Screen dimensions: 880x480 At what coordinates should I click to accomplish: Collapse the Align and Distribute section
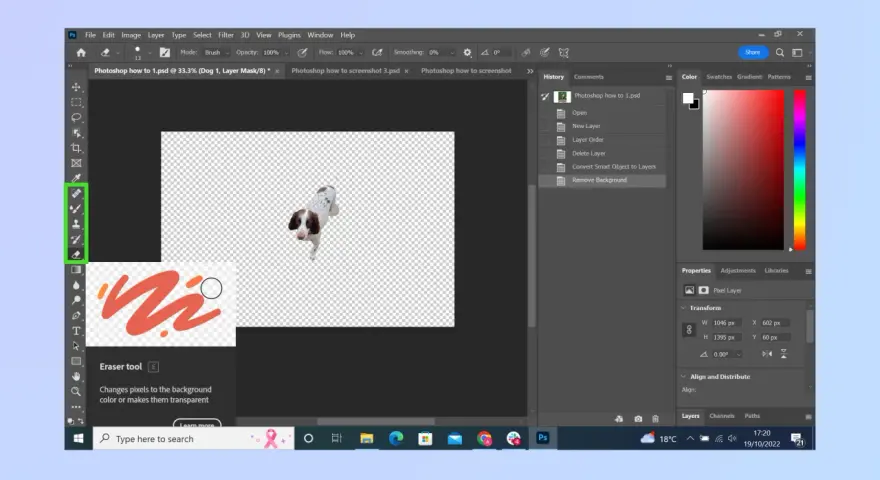tap(683, 377)
